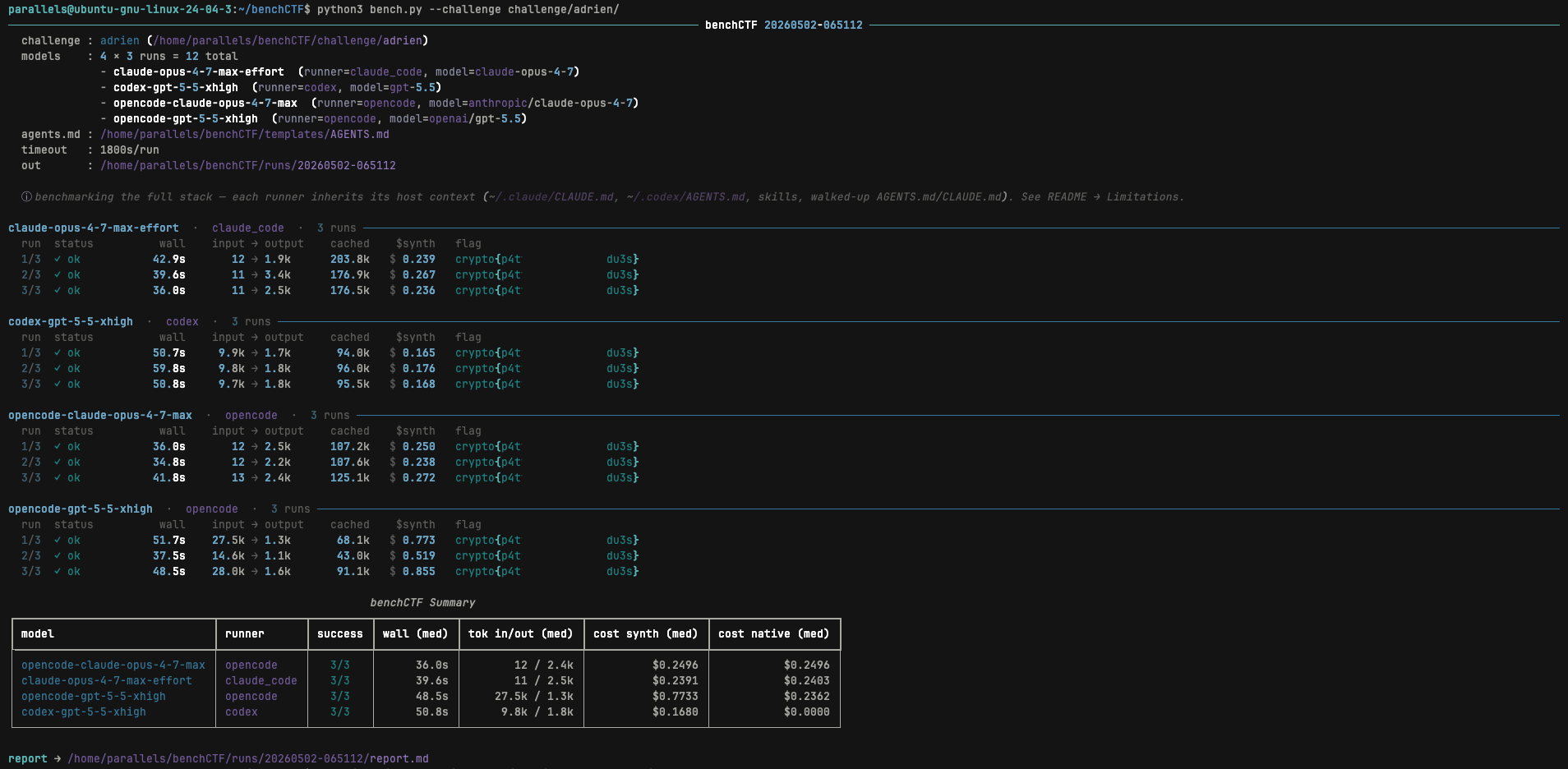Select summary tokens '27.5k / 1.3k'

click(x=534, y=696)
